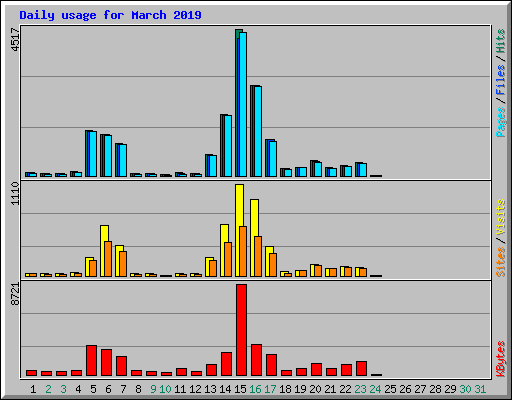Click the '4517' axis maximum label
Screen dimensions: 512x400
(15, 40)
